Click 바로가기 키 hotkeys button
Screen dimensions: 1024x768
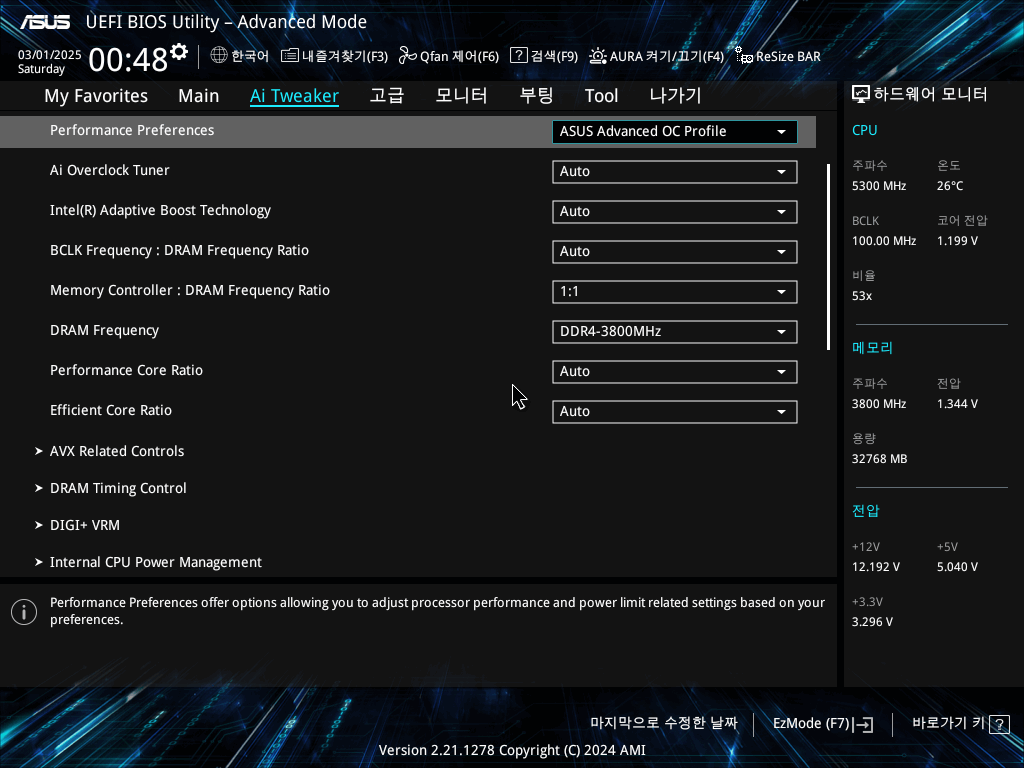coord(961,724)
